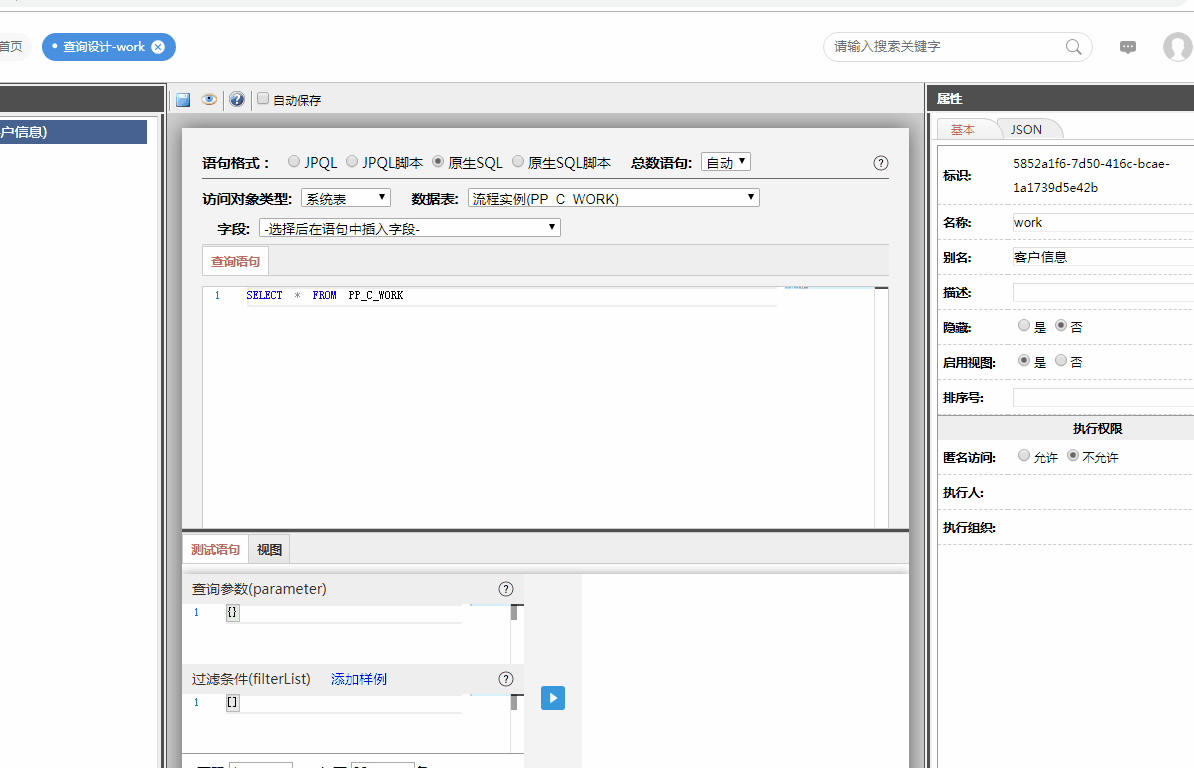Run the test statement with the play button
1194x768 pixels.
(553, 698)
